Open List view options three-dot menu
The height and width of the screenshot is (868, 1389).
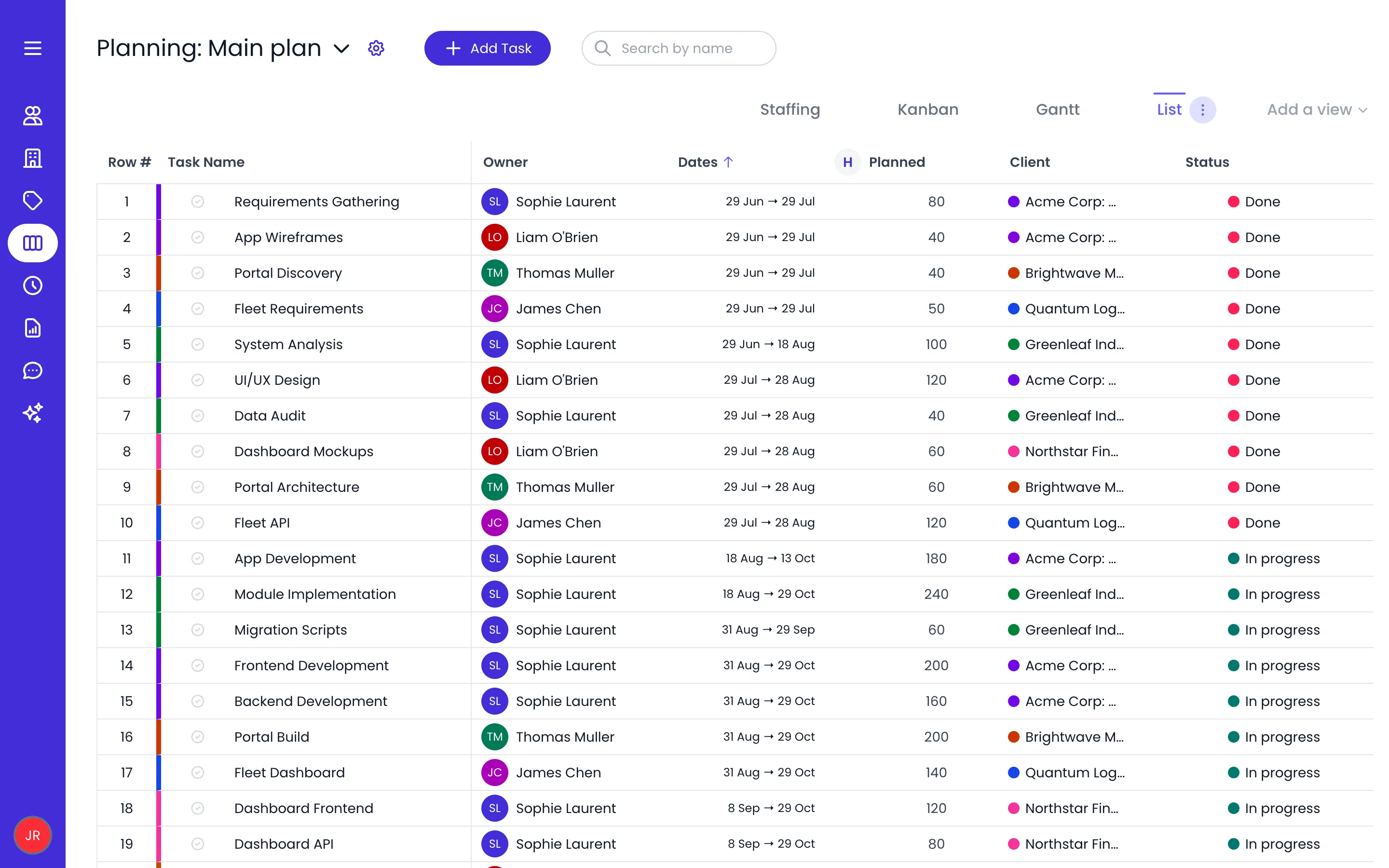click(x=1202, y=109)
